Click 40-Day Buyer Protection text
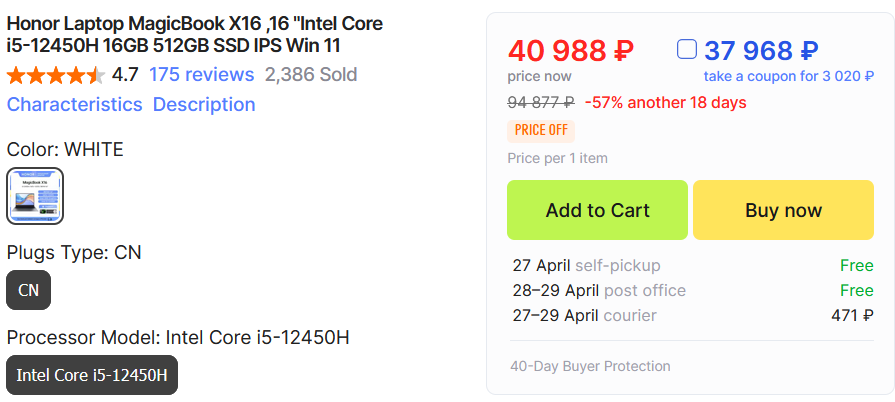This screenshot has width=895, height=402. coord(589,366)
